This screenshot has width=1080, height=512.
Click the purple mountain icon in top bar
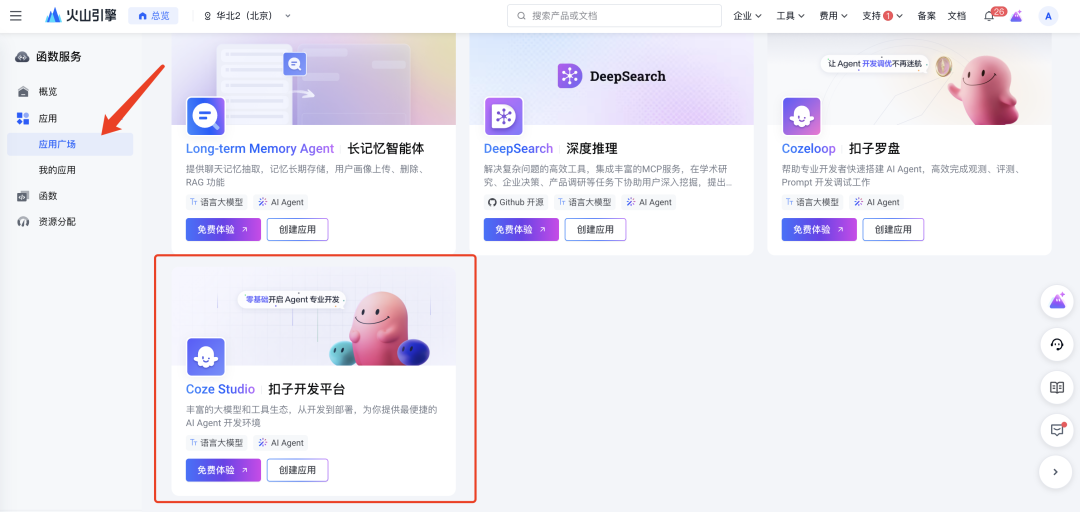coord(1016,16)
